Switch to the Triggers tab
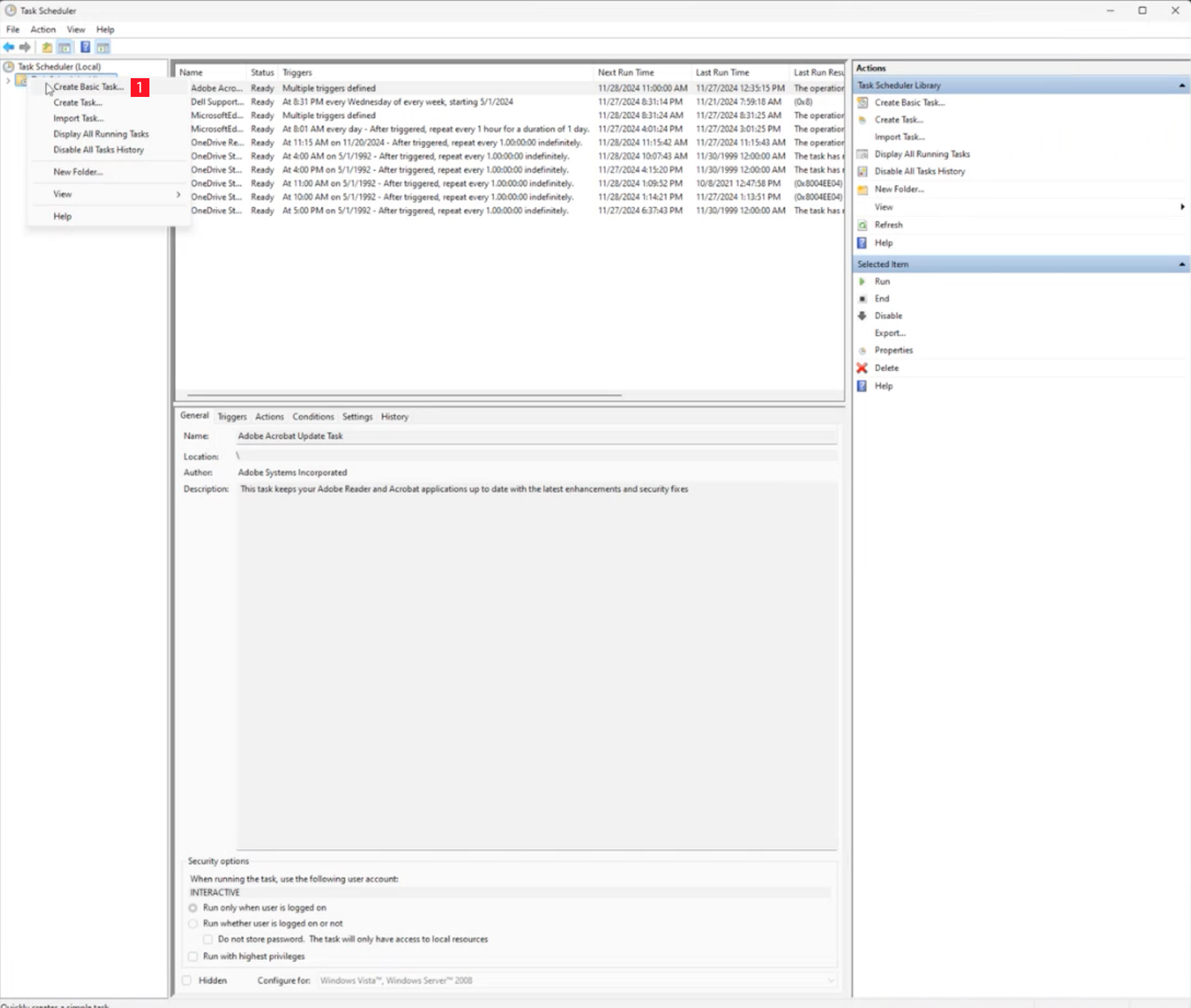The image size is (1191, 1008). [x=232, y=416]
